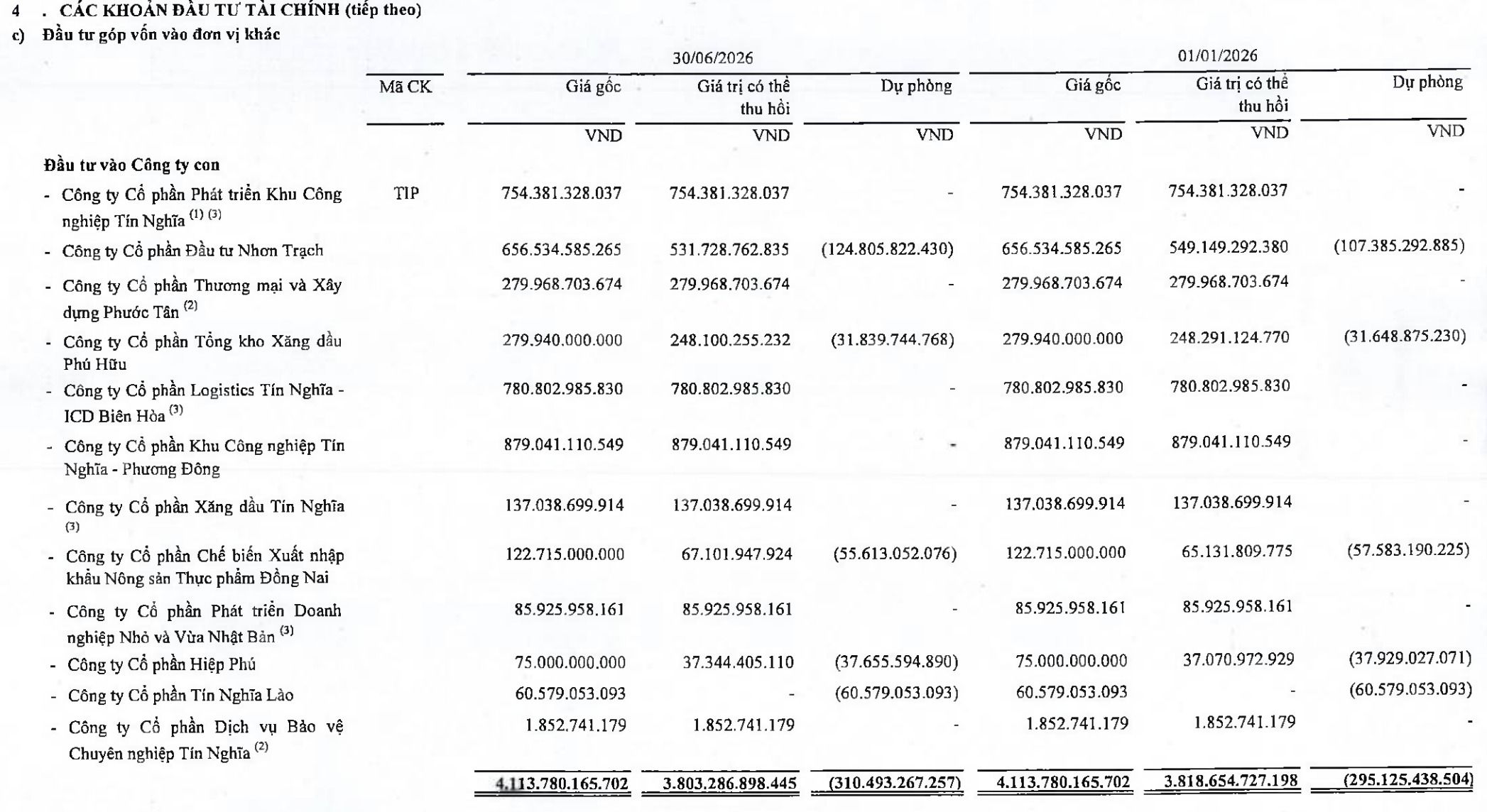Click the Dự phòng header under 01/01/2026

coord(1427,82)
